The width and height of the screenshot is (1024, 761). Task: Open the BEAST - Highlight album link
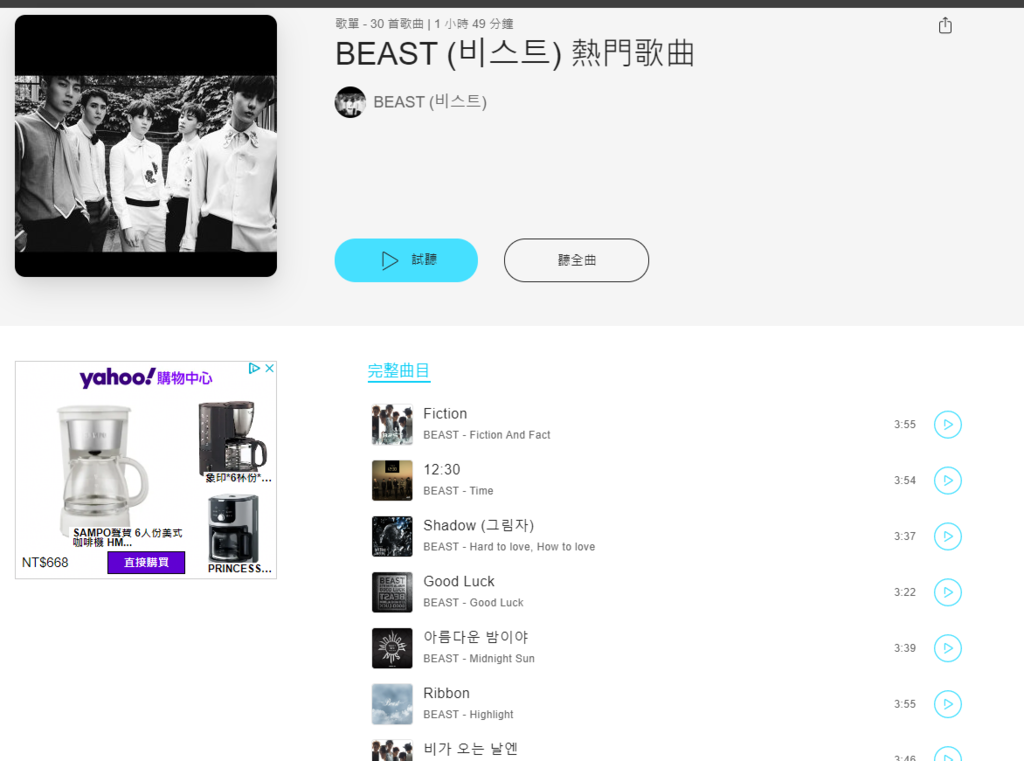coord(468,715)
